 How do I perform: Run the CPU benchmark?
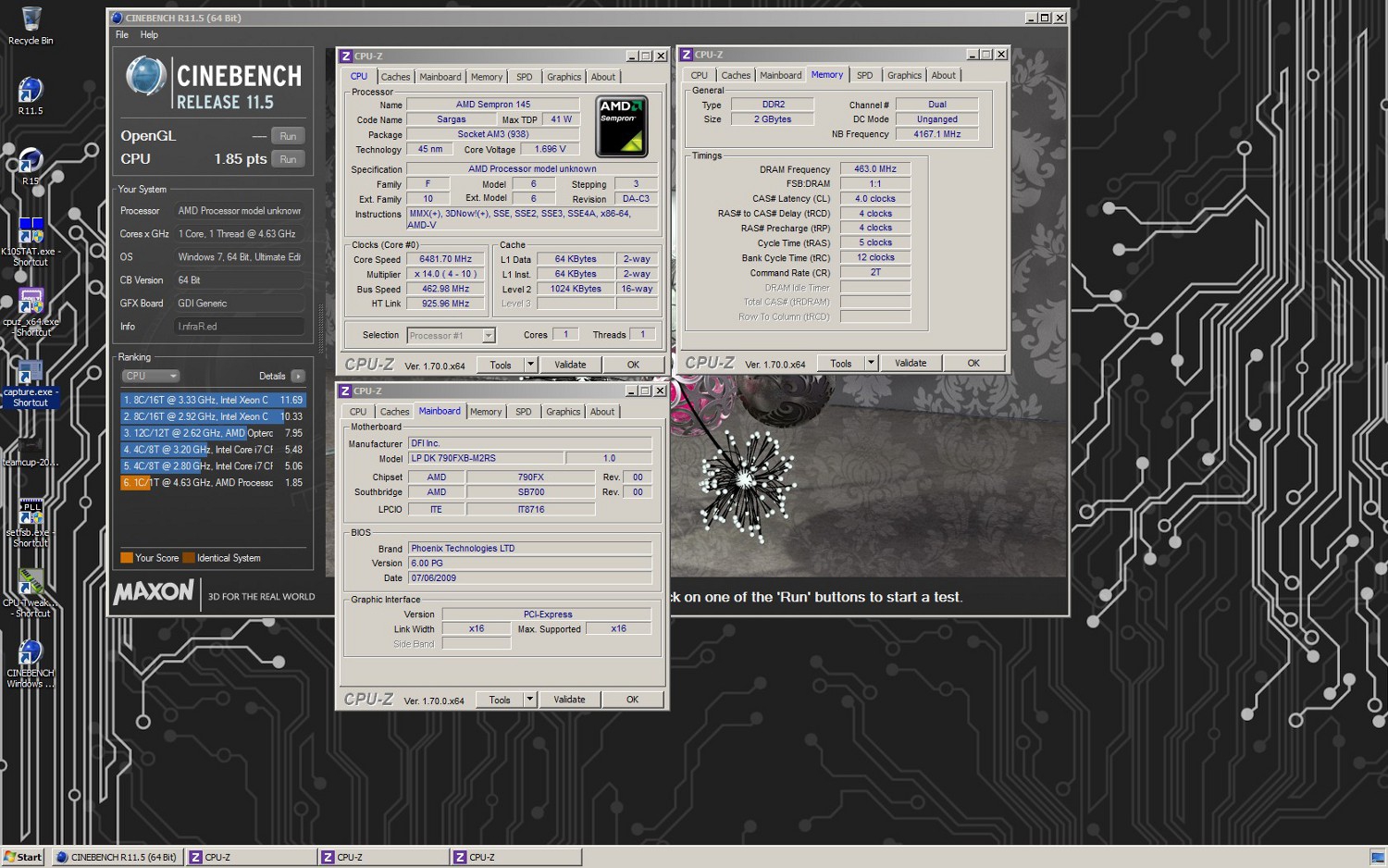tap(288, 159)
